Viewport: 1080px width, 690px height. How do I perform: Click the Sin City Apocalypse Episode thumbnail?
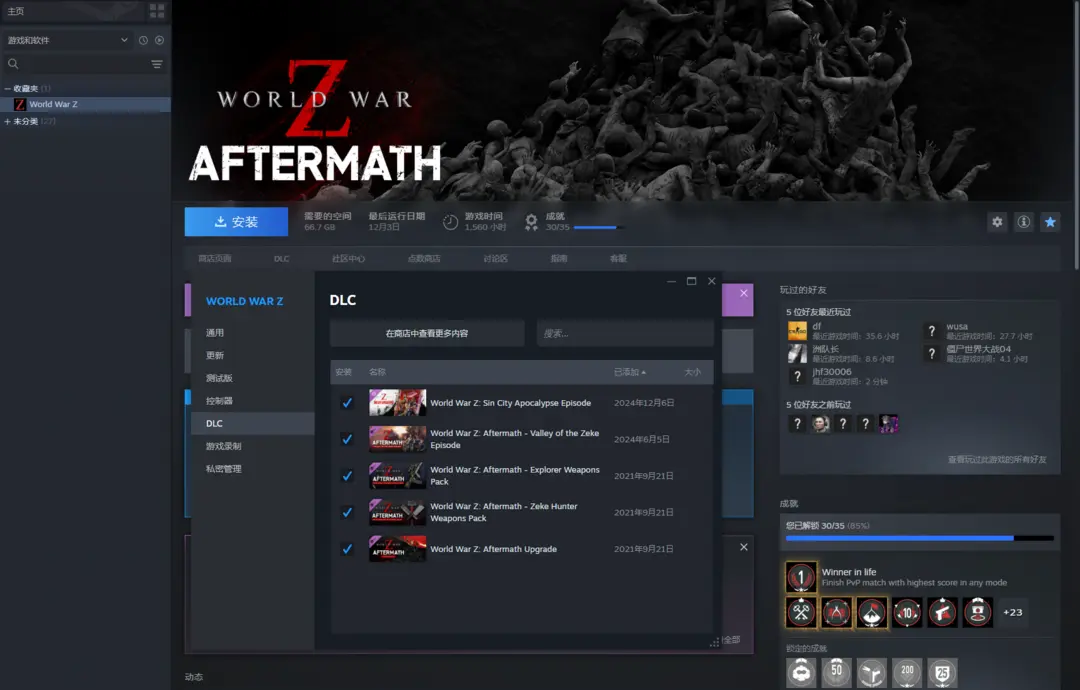click(x=397, y=403)
